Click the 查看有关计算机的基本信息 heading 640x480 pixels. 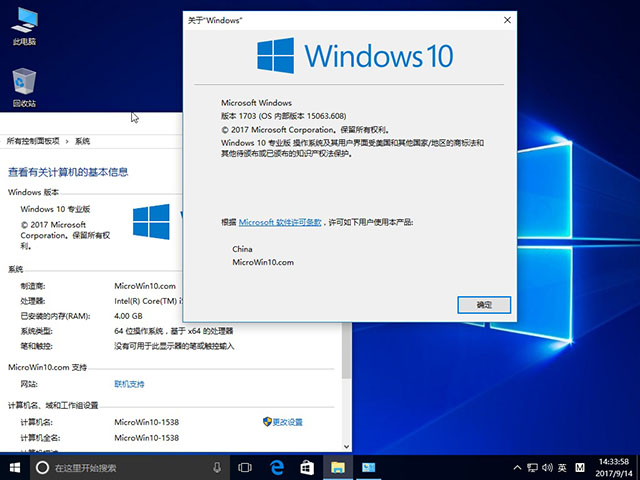click(x=68, y=172)
